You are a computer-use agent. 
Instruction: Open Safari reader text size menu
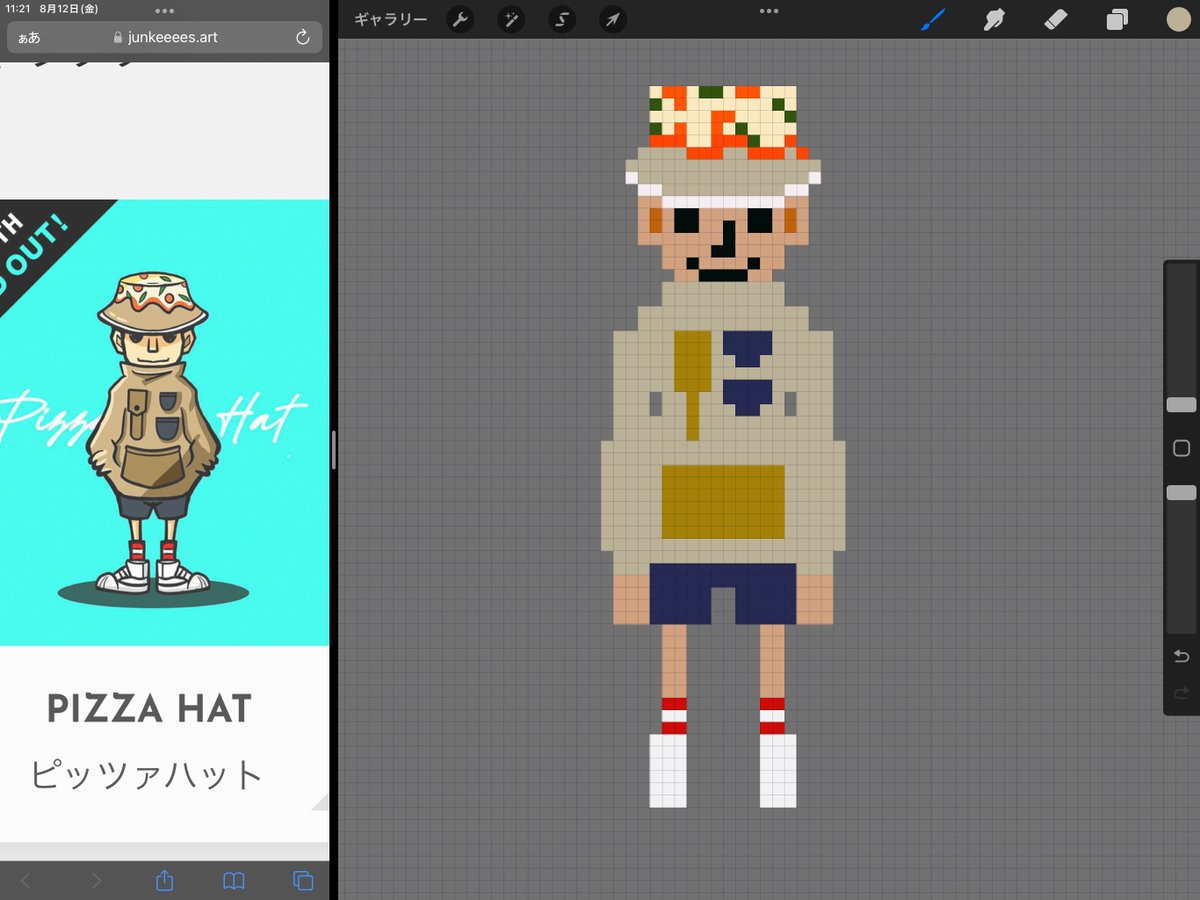coord(28,37)
